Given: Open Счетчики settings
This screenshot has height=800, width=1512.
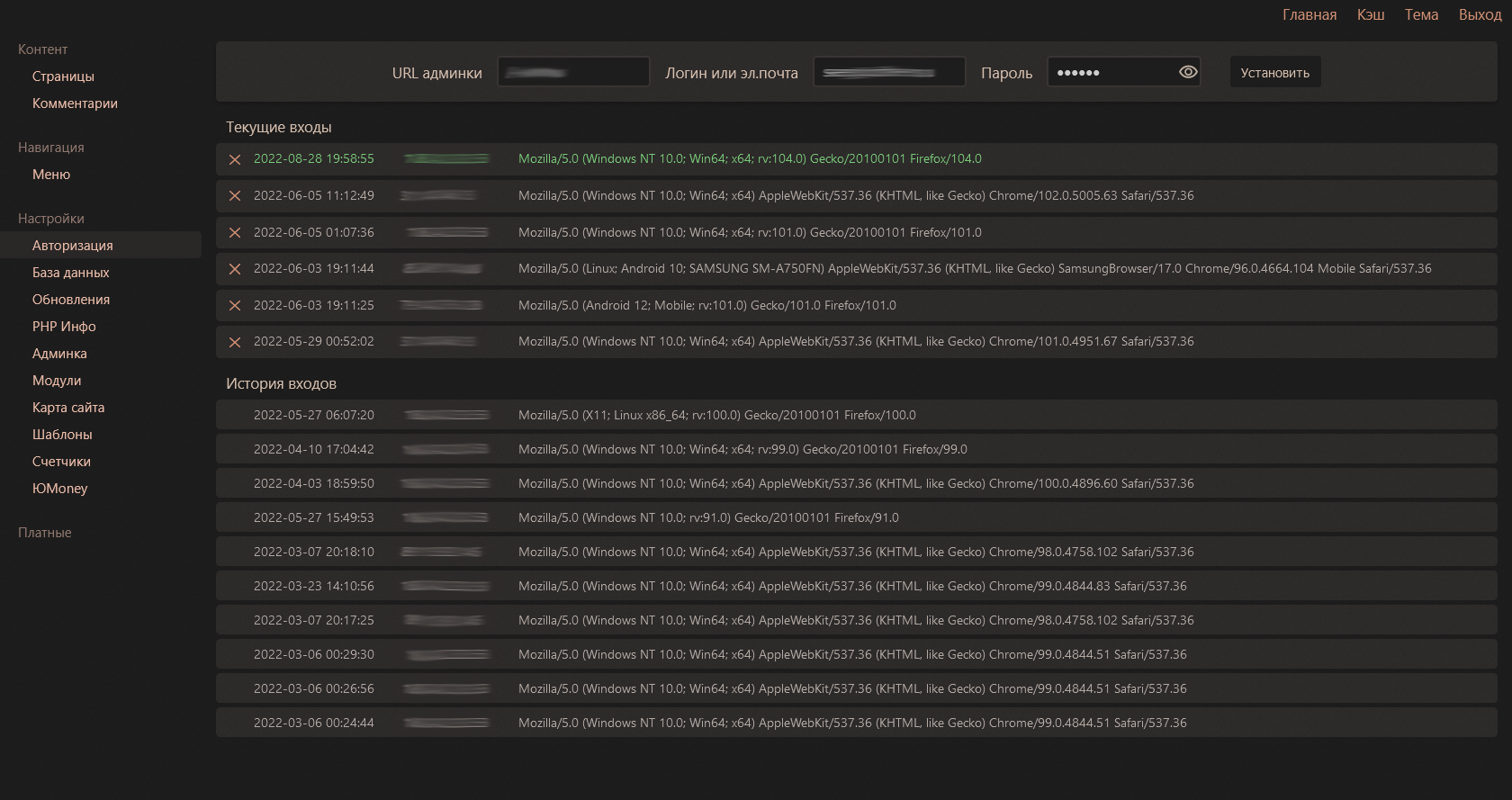Looking at the screenshot, I should (61, 462).
